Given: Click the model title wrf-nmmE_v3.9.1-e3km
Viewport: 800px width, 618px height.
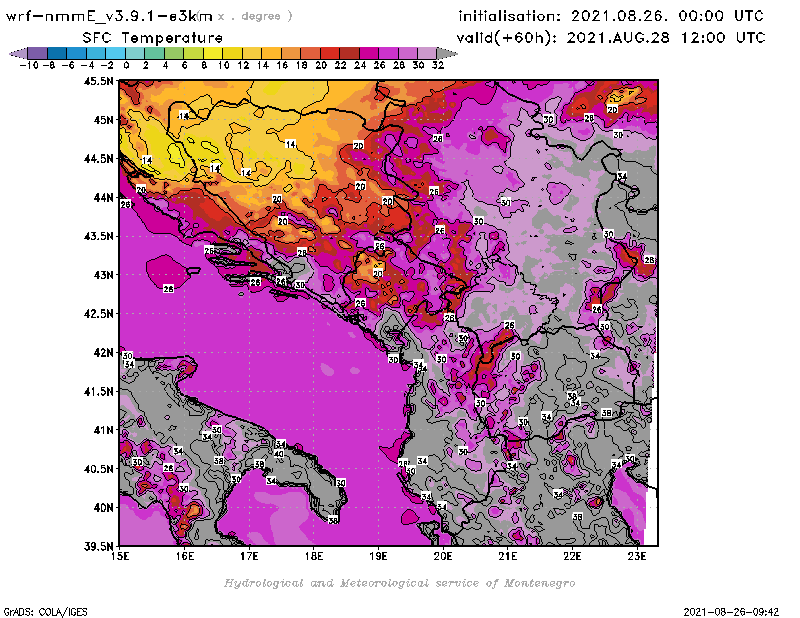Looking at the screenshot, I should [109, 16].
